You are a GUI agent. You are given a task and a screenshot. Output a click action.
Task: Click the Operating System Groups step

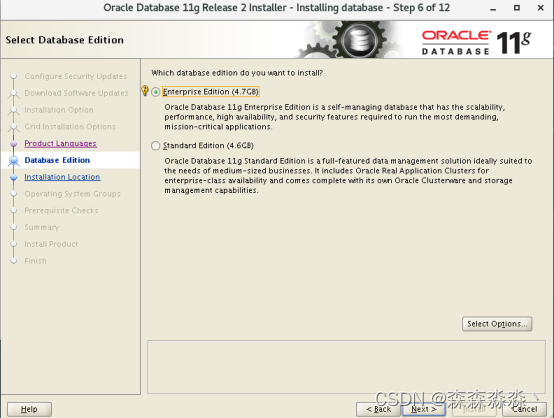(x=72, y=194)
